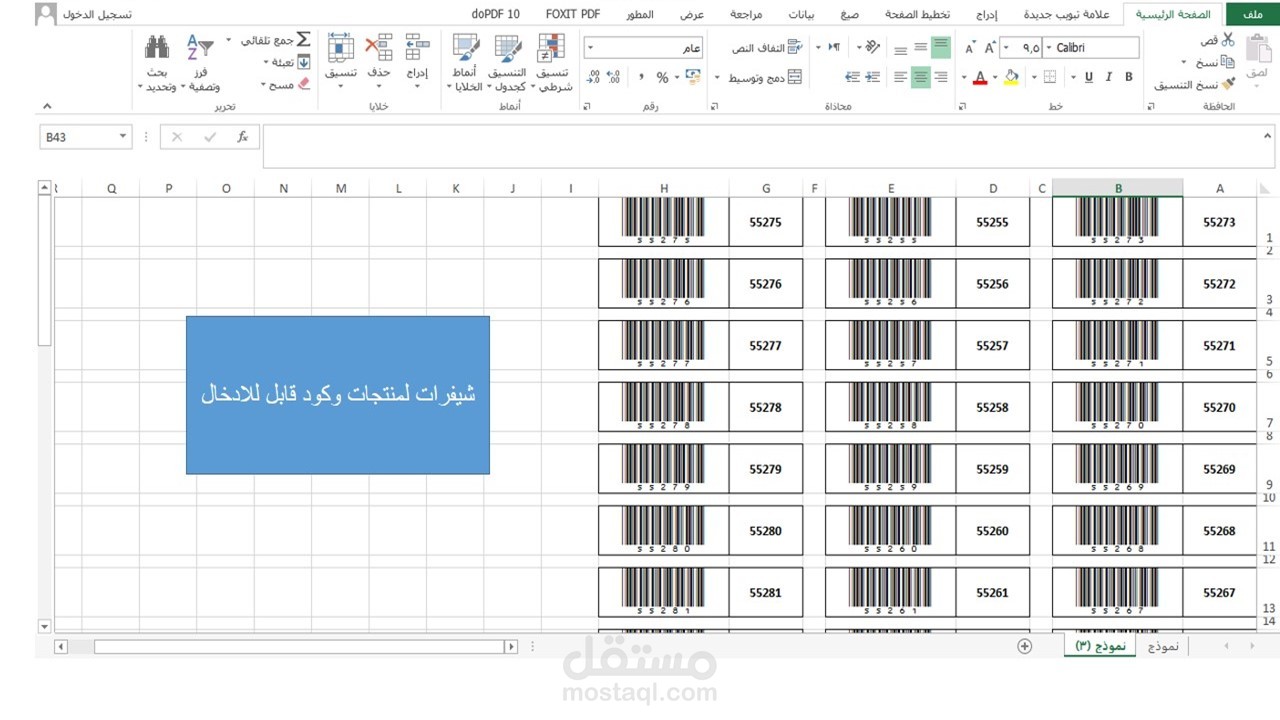The height and width of the screenshot is (720, 1280).
Task: Click cell showing 55276
Action: 766,284
